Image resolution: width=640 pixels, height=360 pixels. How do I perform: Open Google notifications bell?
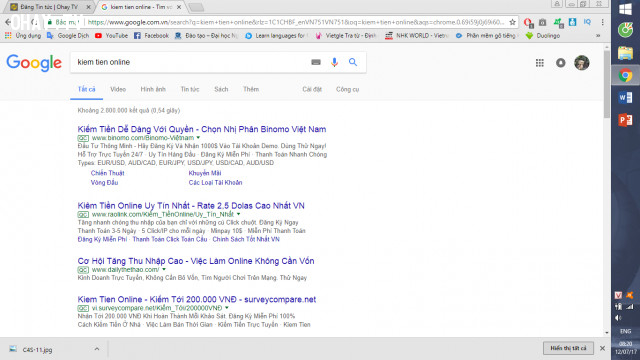[561, 63]
